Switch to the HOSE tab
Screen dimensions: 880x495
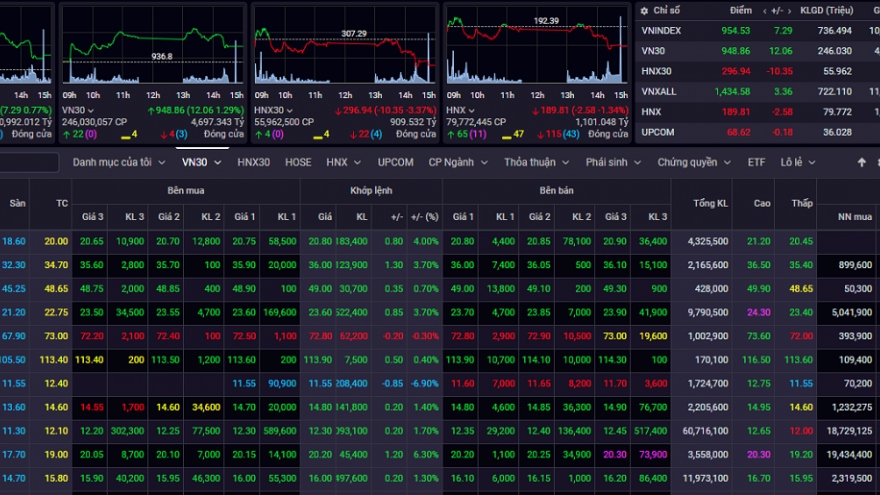pyautogui.click(x=298, y=162)
